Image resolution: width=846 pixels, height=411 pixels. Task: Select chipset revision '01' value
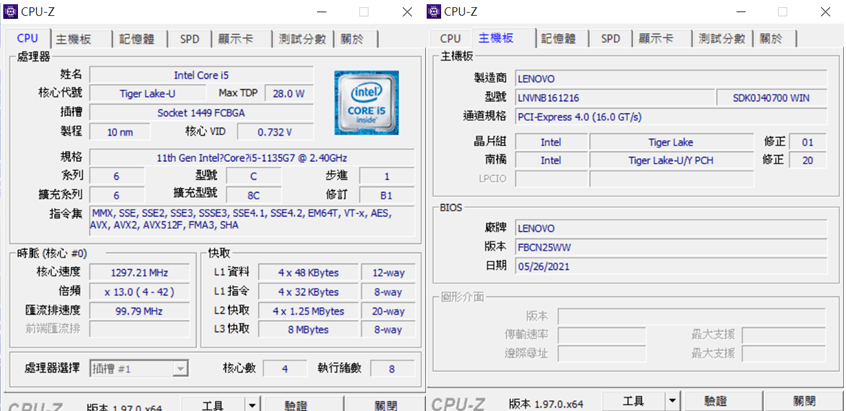(x=807, y=142)
